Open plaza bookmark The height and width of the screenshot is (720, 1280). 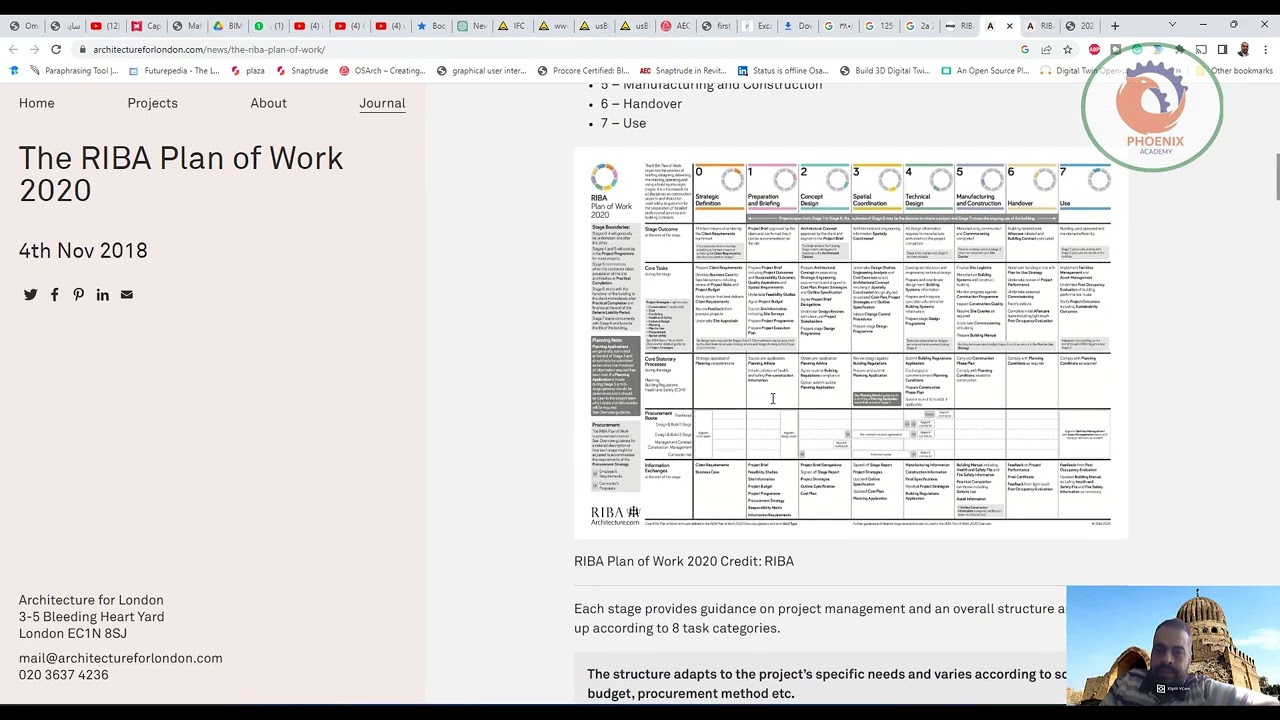248,71
